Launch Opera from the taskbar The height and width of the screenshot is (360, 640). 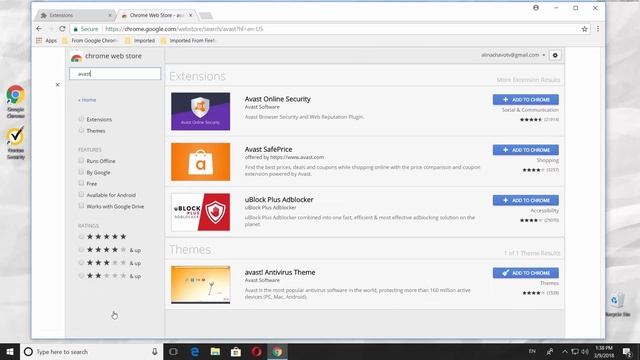pyautogui.click(x=256, y=351)
